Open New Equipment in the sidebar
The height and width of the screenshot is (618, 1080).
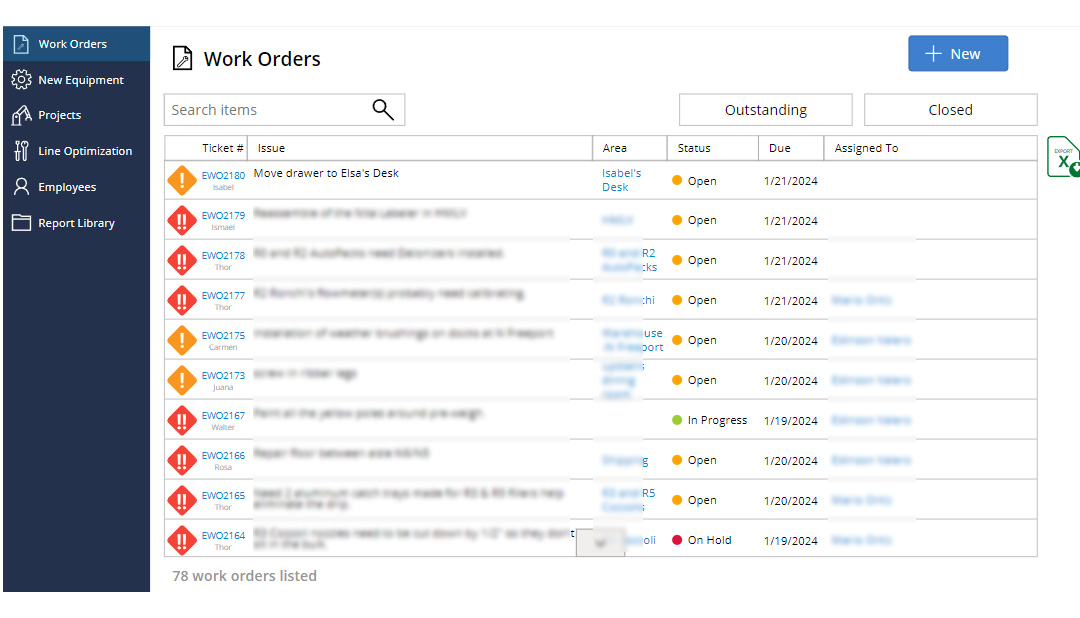pos(80,80)
